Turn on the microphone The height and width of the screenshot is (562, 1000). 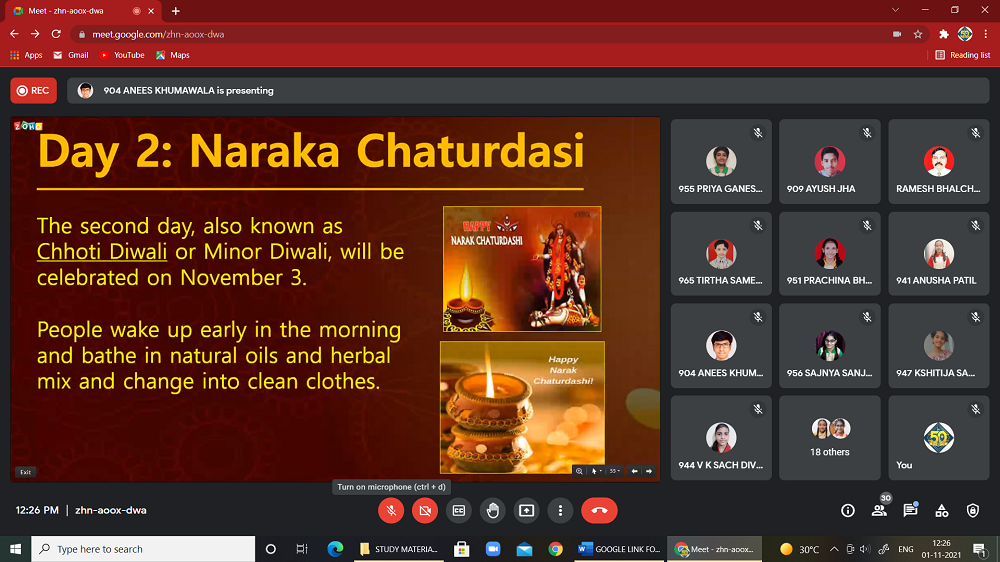pyautogui.click(x=391, y=510)
